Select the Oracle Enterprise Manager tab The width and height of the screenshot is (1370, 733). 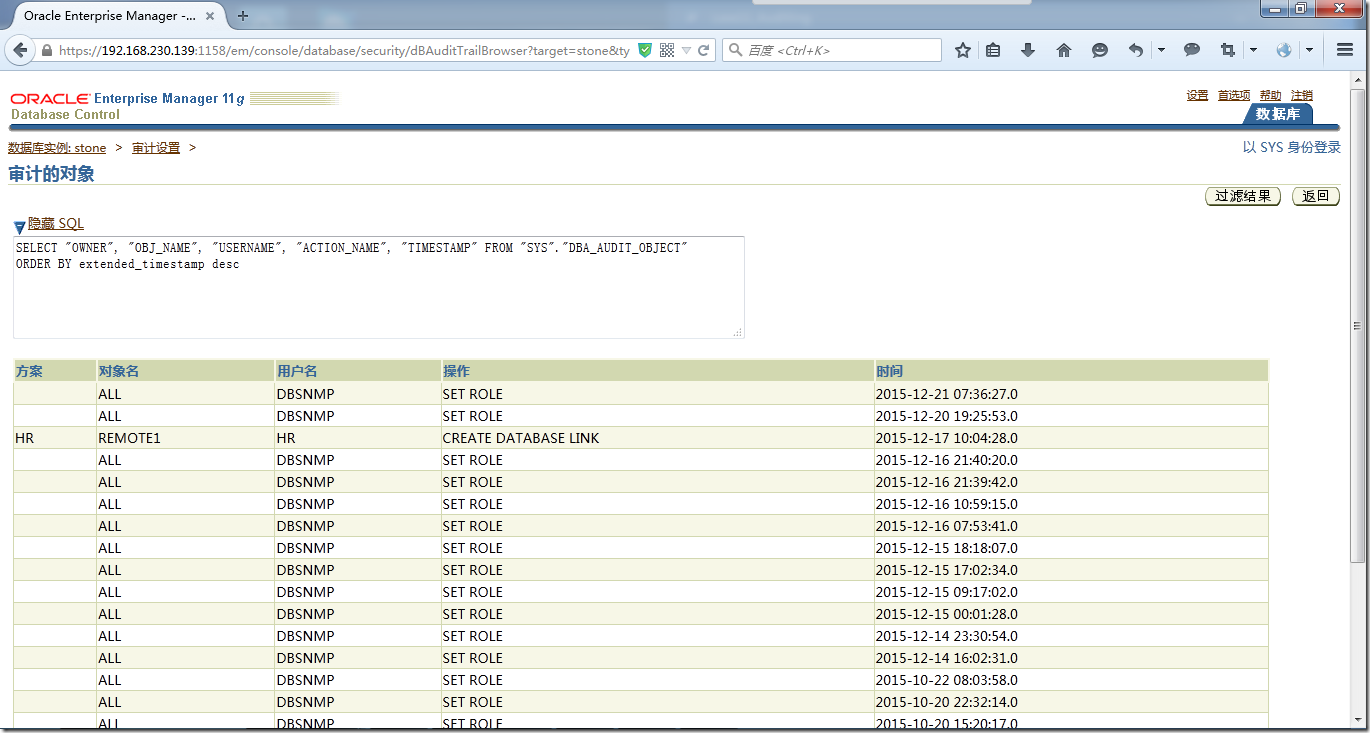click(113, 16)
